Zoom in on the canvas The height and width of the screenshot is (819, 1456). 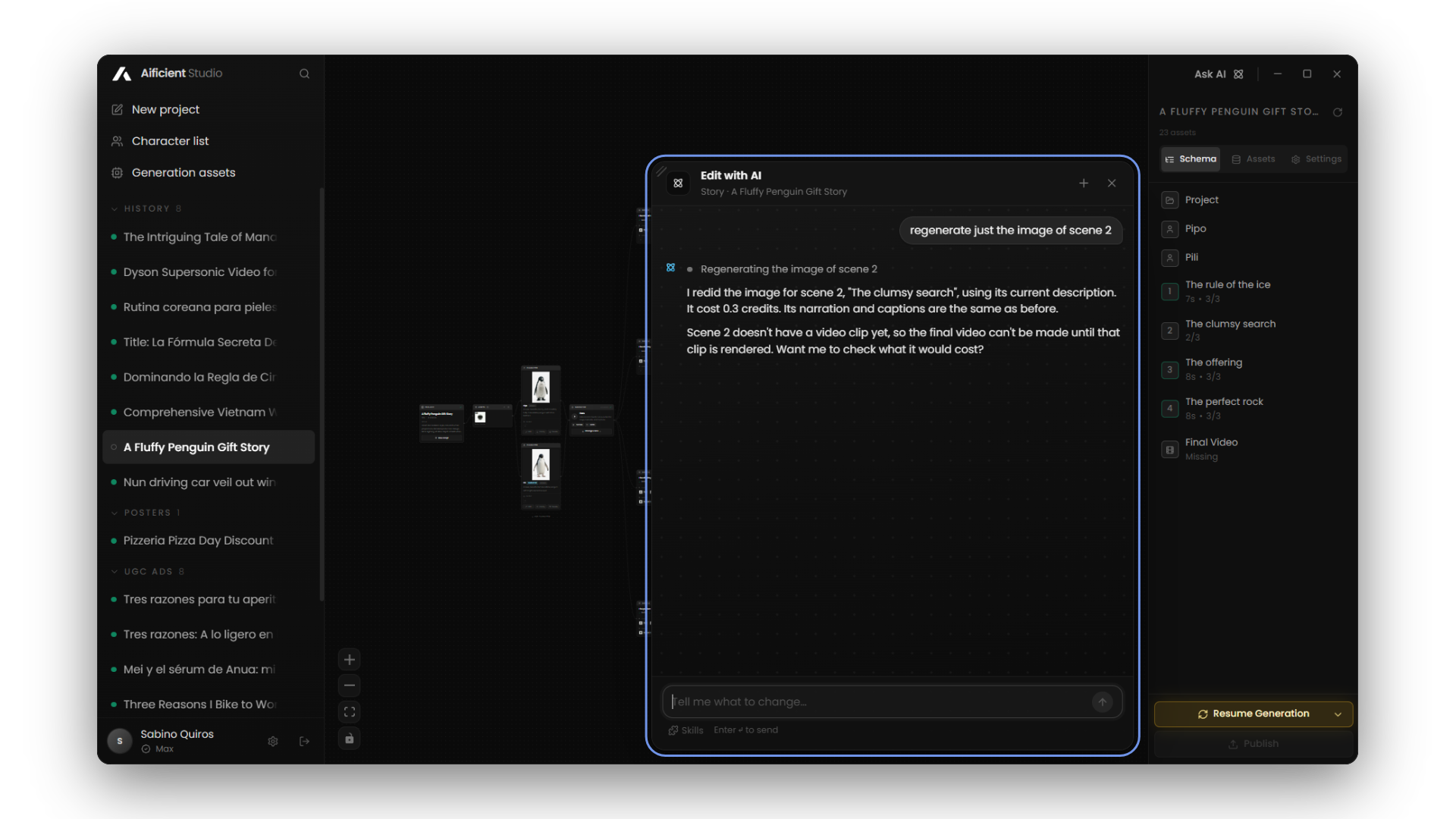point(349,660)
